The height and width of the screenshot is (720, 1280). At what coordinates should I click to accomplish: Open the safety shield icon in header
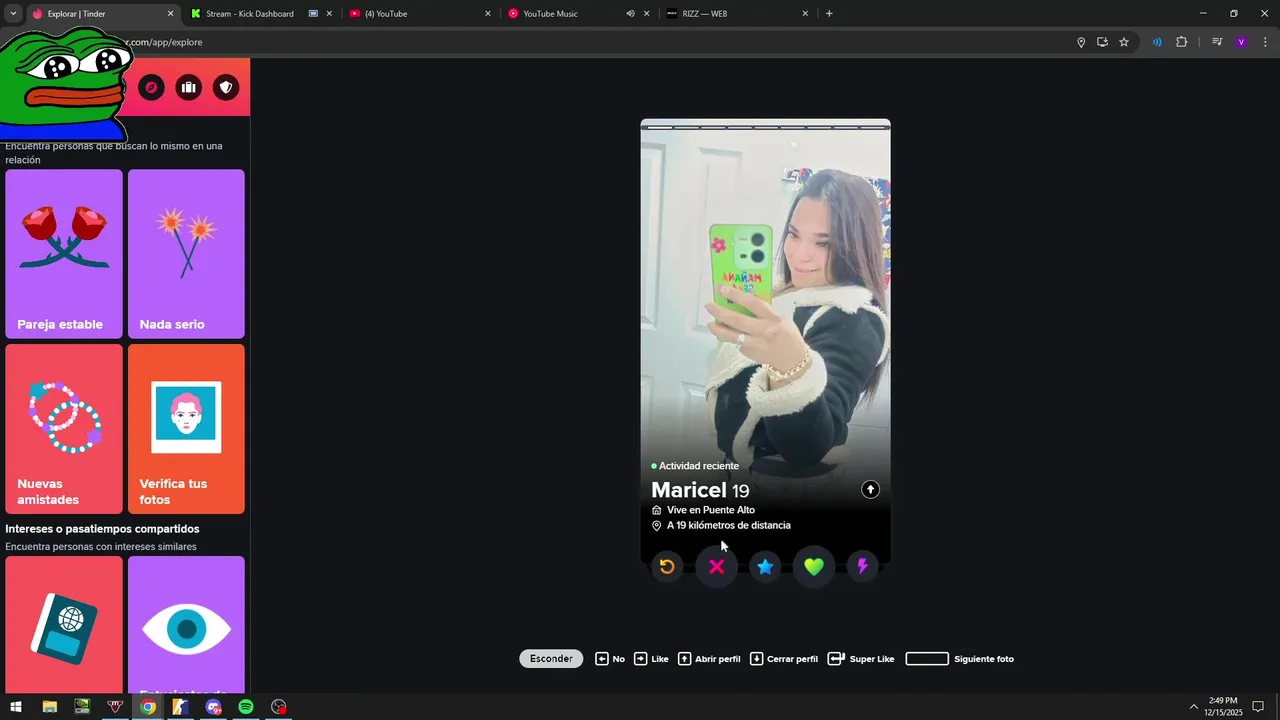tap(226, 87)
